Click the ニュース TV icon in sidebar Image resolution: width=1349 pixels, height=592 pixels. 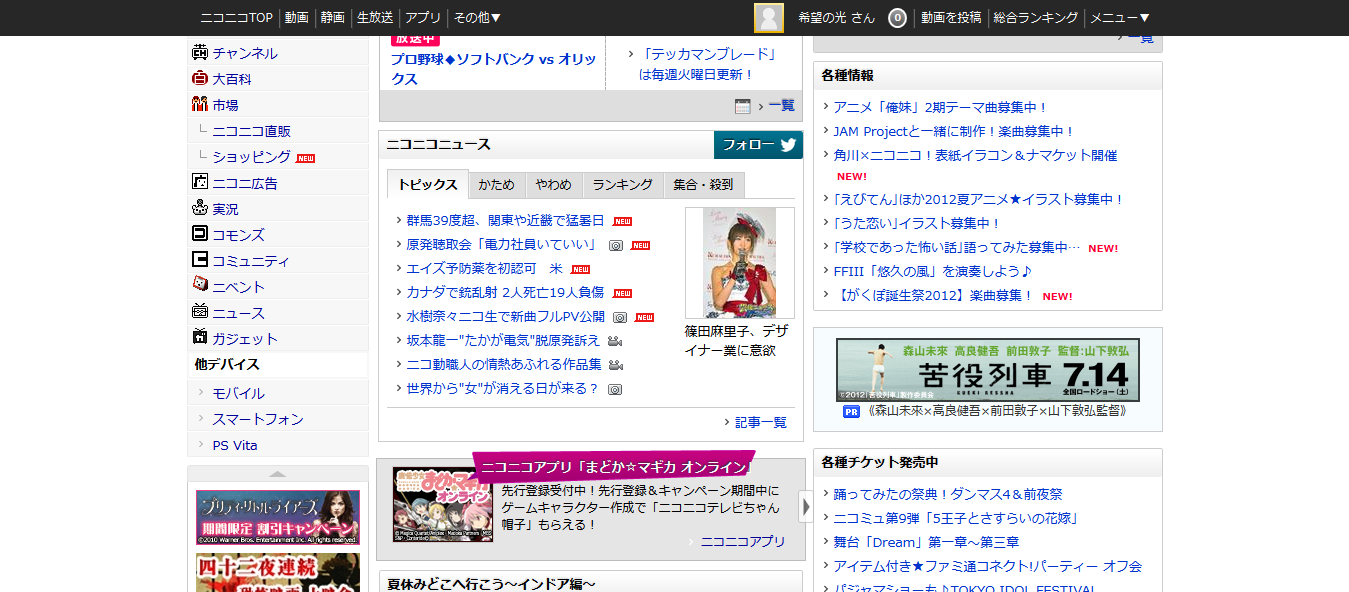(200, 313)
